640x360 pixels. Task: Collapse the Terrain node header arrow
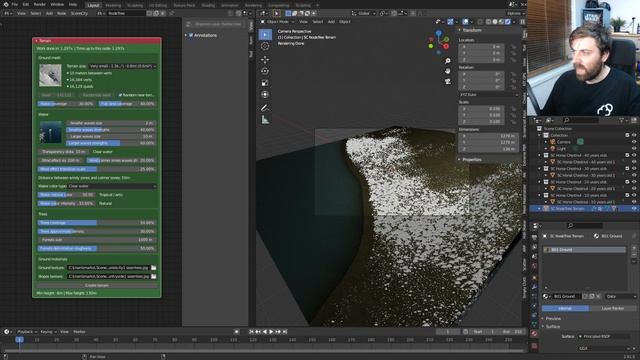36,41
